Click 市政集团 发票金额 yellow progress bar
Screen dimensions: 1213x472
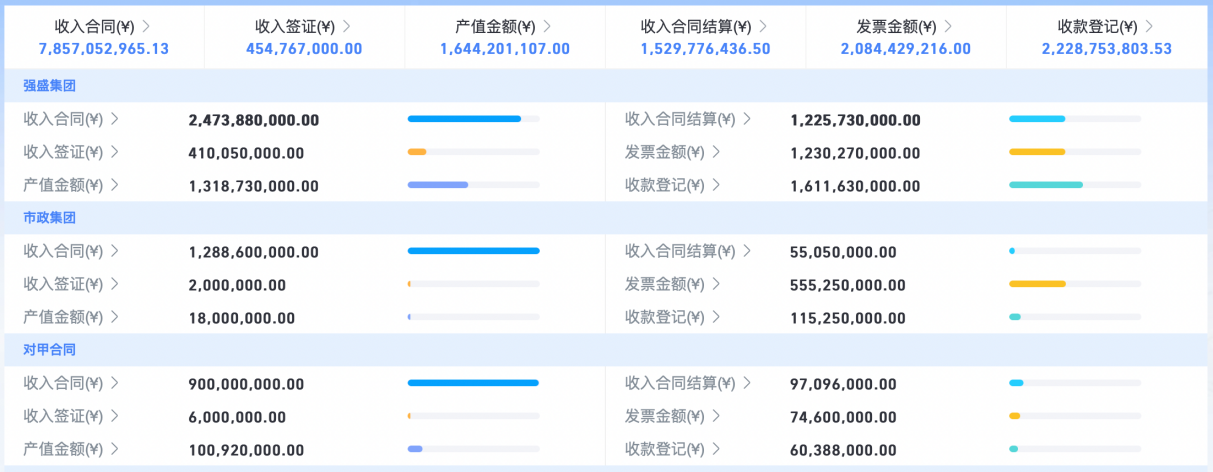click(x=1075, y=284)
